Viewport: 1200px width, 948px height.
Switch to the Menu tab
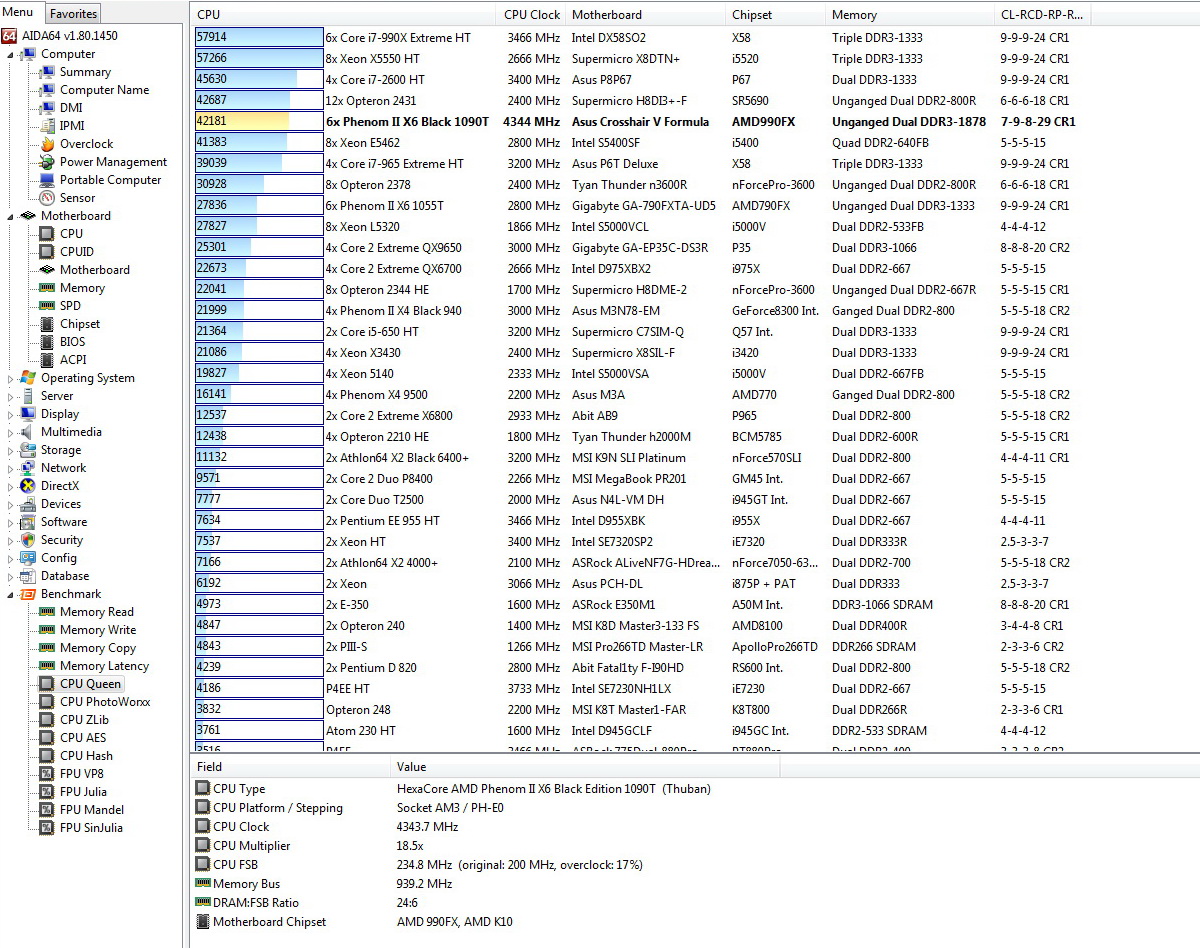[19, 13]
